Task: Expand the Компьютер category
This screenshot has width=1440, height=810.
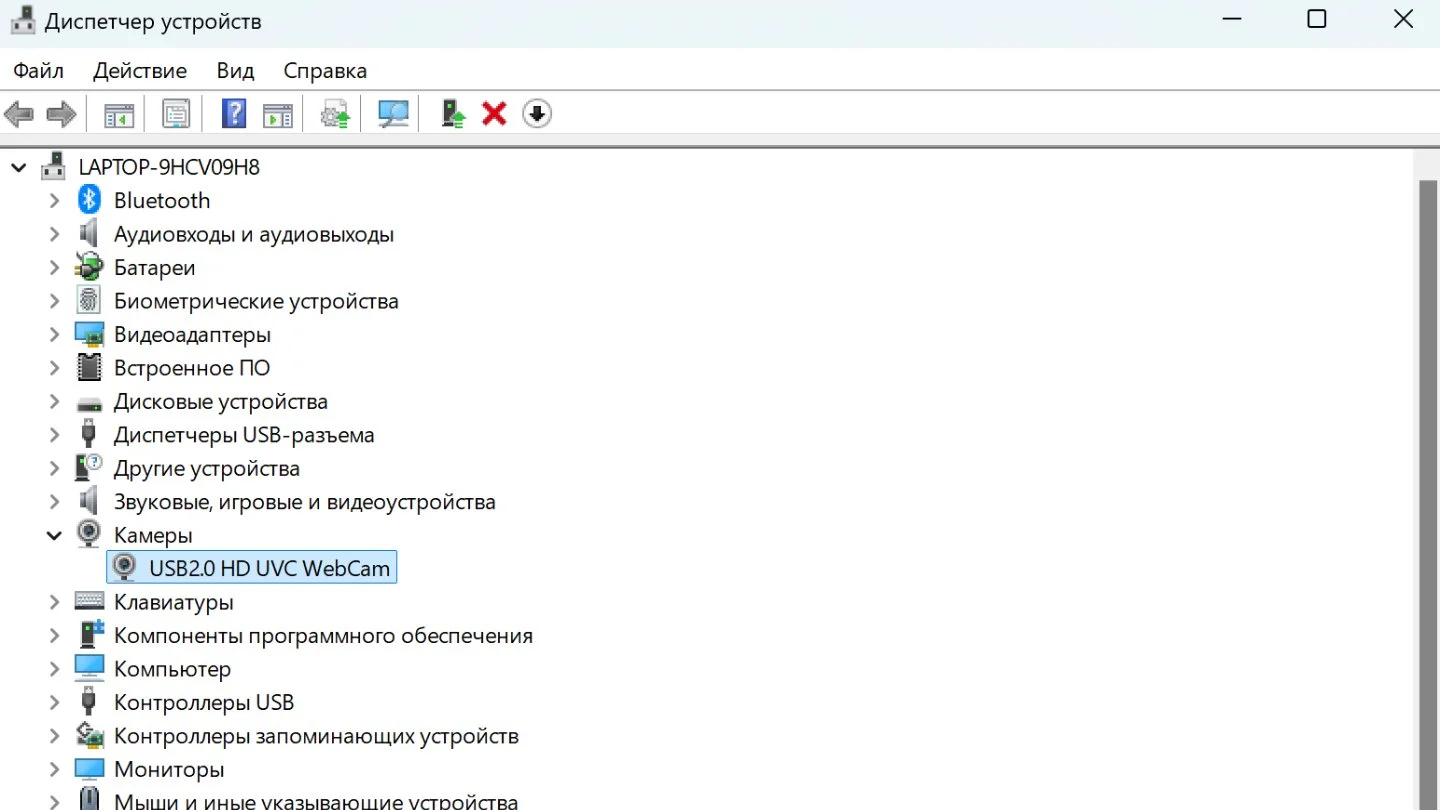Action: (x=55, y=669)
